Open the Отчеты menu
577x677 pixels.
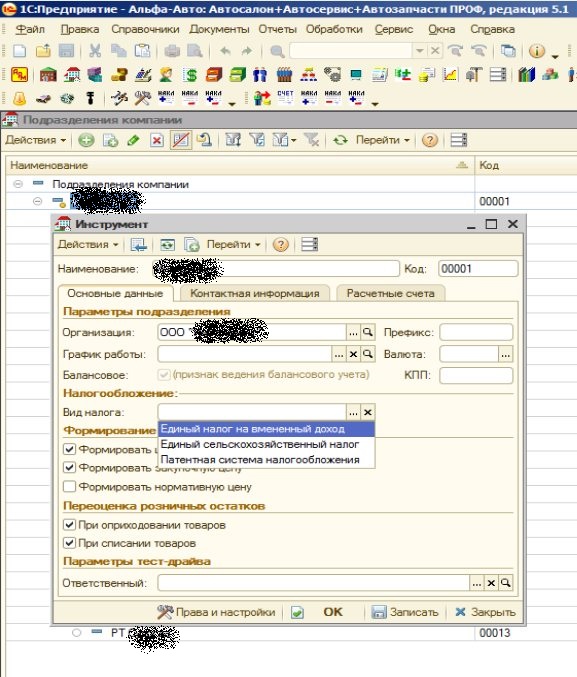(278, 29)
